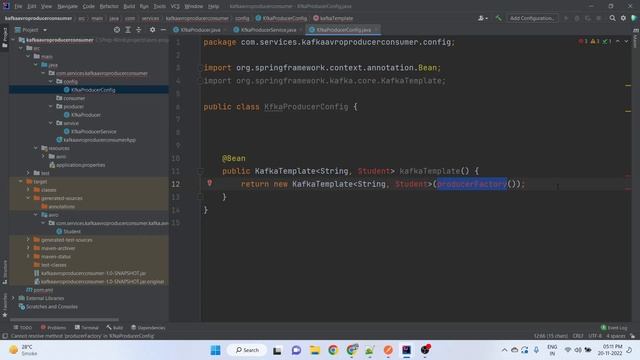Viewport: 640px width, 360px height.
Task: Open File Explorer from taskbar
Action: coord(315,350)
